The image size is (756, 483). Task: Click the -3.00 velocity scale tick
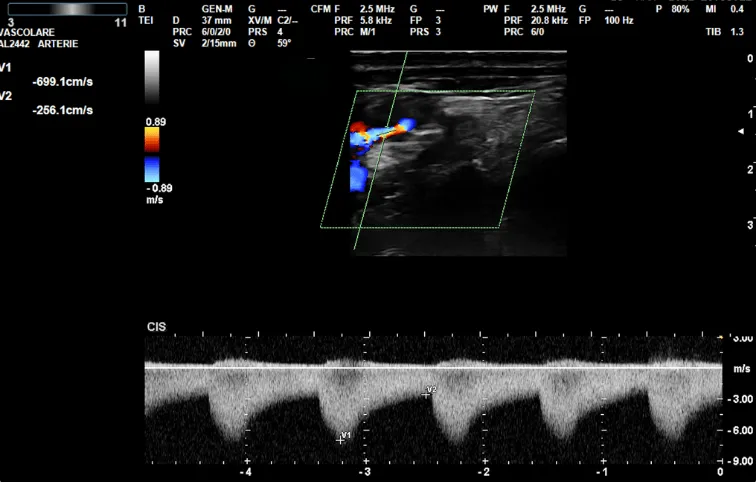pyautogui.click(x=742, y=399)
